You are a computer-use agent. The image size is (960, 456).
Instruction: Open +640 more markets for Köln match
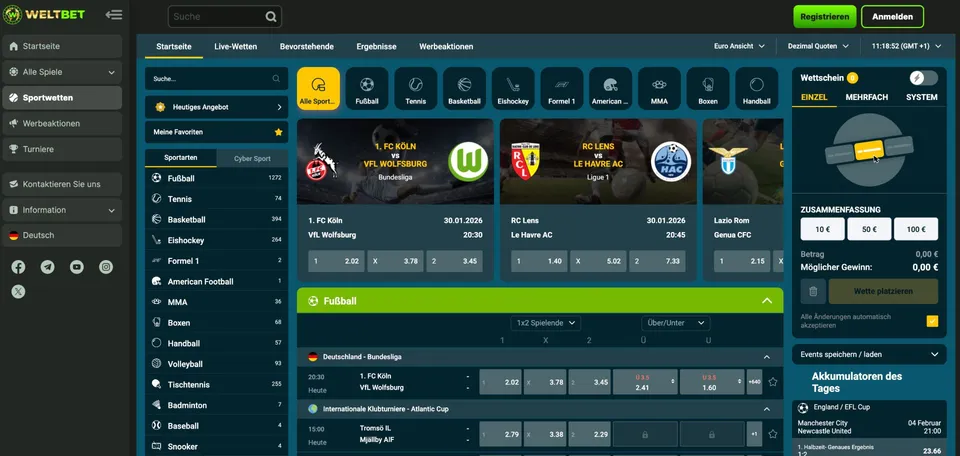click(x=754, y=382)
